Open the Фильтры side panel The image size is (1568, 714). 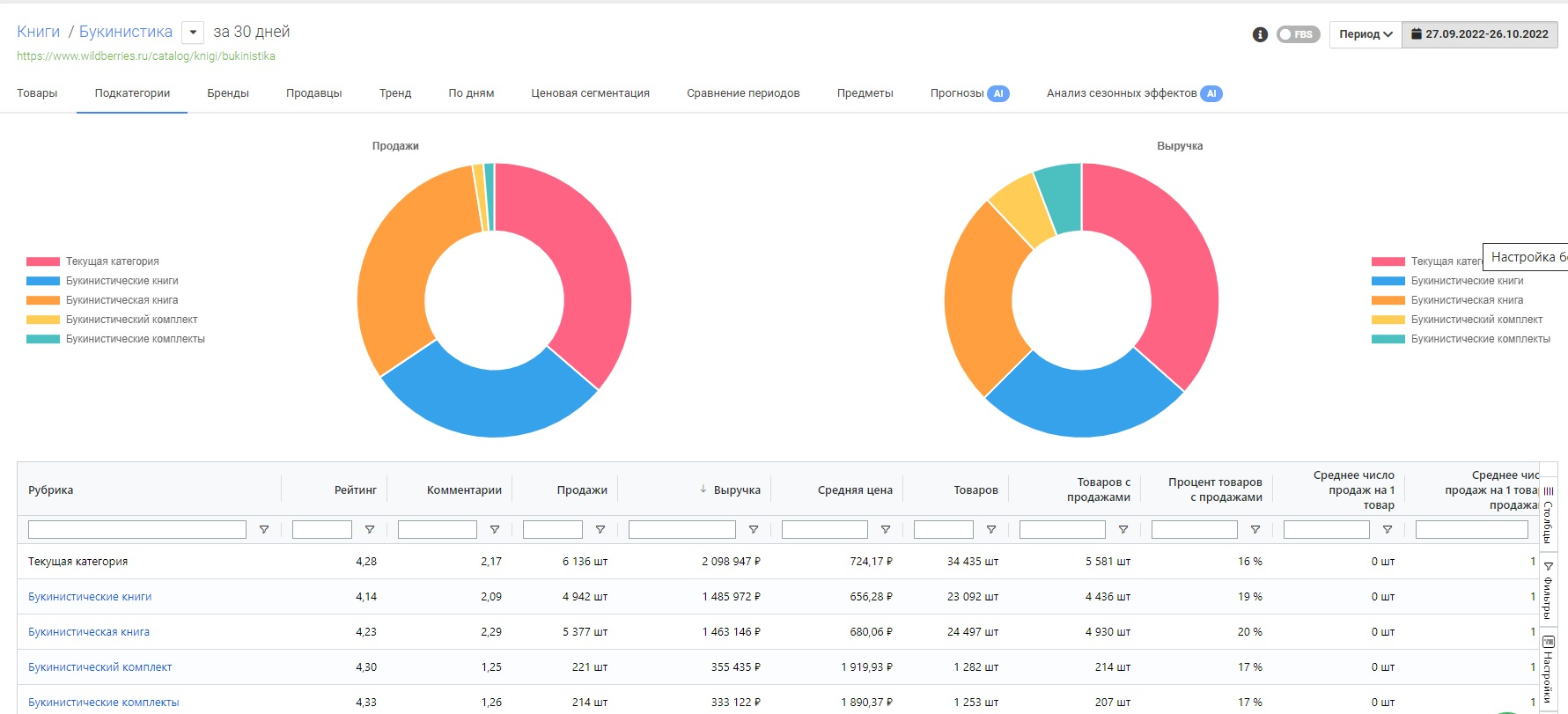click(1549, 591)
